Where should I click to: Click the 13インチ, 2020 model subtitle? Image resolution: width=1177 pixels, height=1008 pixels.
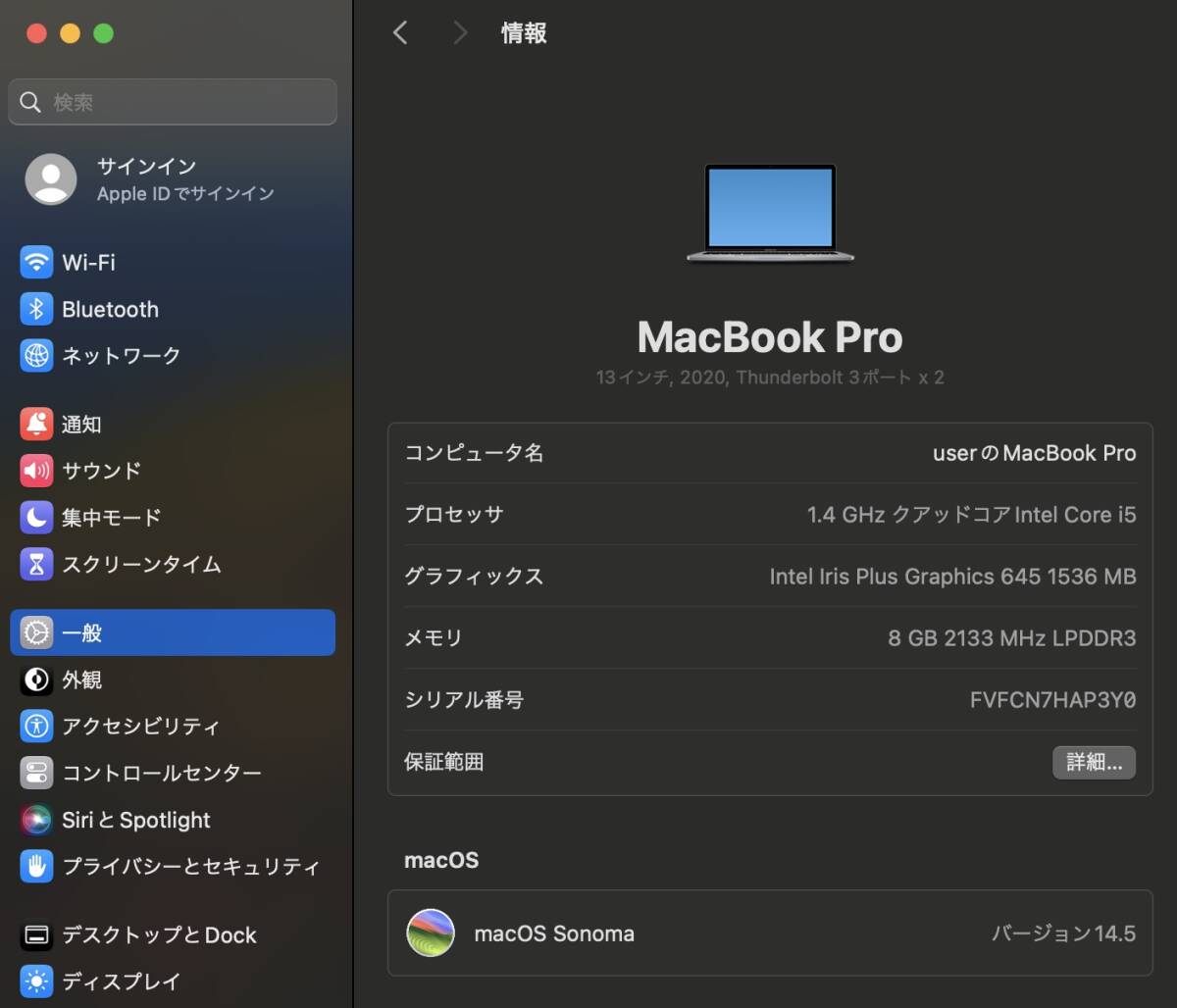click(x=770, y=378)
